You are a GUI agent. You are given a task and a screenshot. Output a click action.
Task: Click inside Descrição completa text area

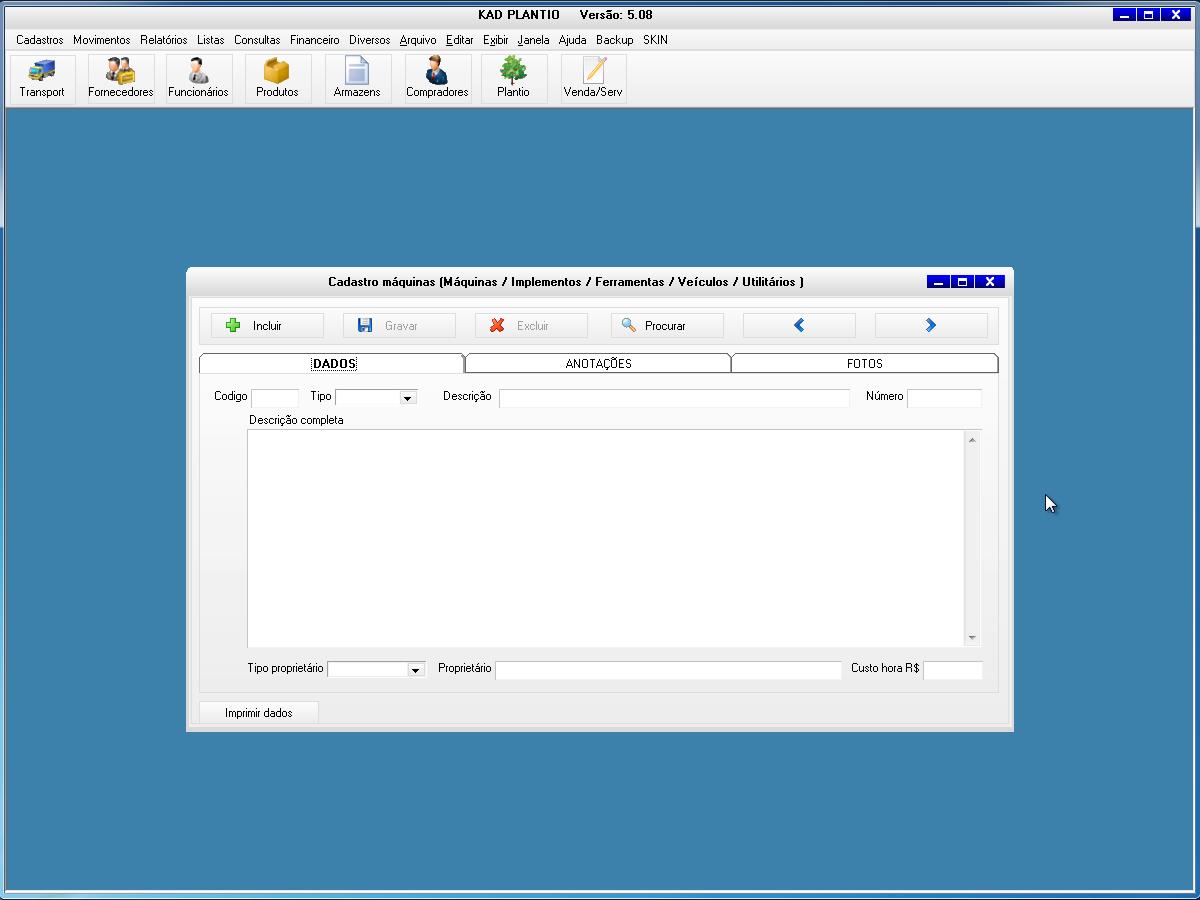pos(606,538)
